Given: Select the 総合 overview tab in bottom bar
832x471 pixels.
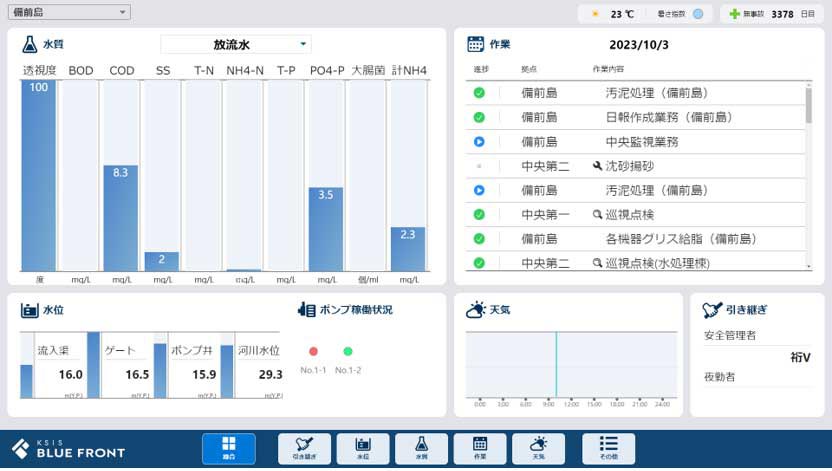Looking at the screenshot, I should pyautogui.click(x=228, y=449).
